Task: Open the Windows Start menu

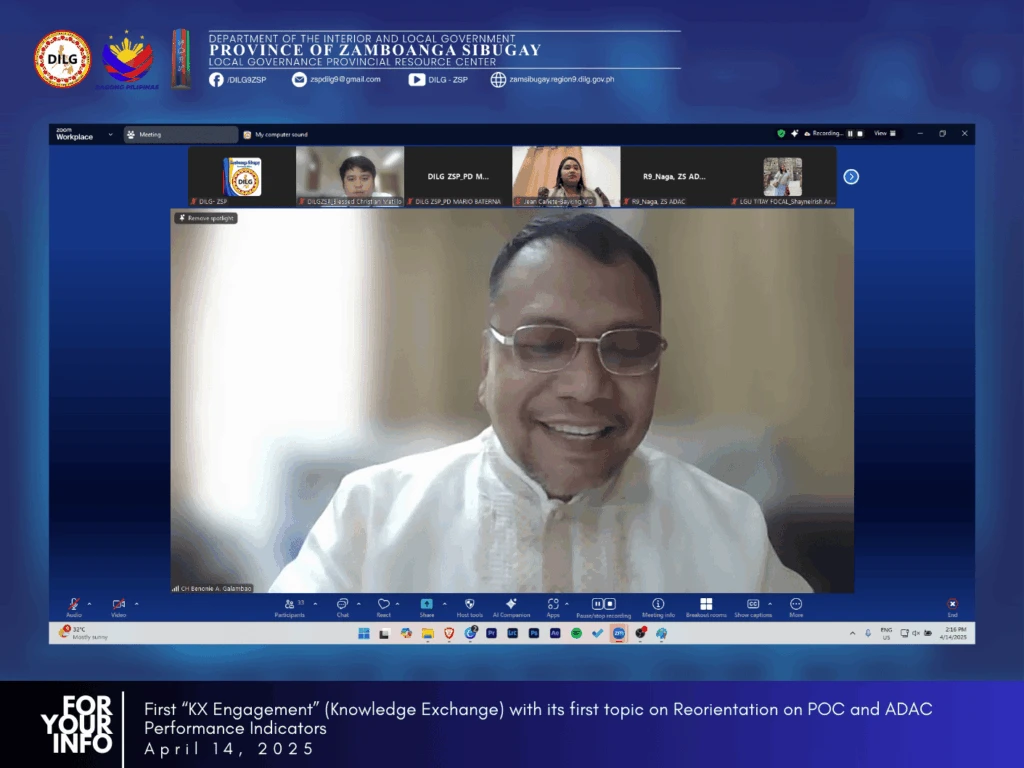Action: [364, 633]
